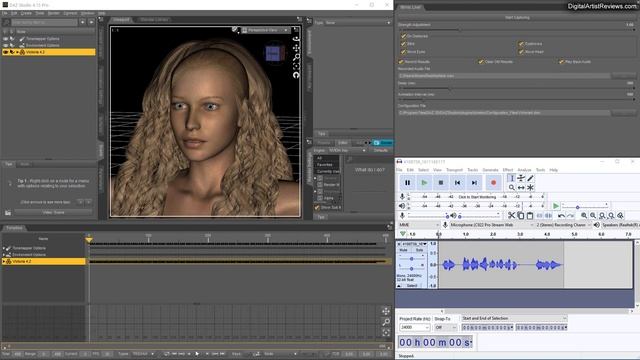Click the recording meter microphone icon

(402, 197)
